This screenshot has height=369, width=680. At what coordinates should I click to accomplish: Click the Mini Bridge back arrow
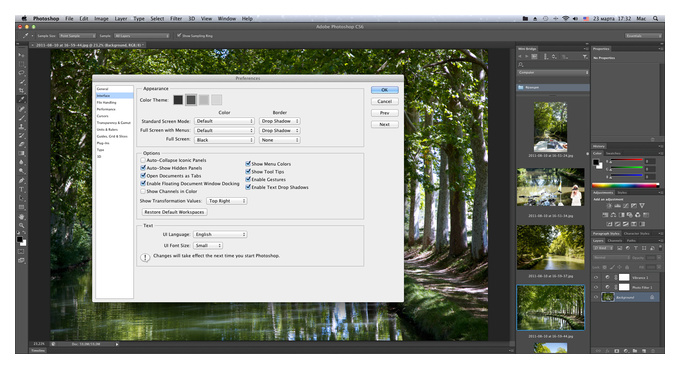[x=520, y=57]
